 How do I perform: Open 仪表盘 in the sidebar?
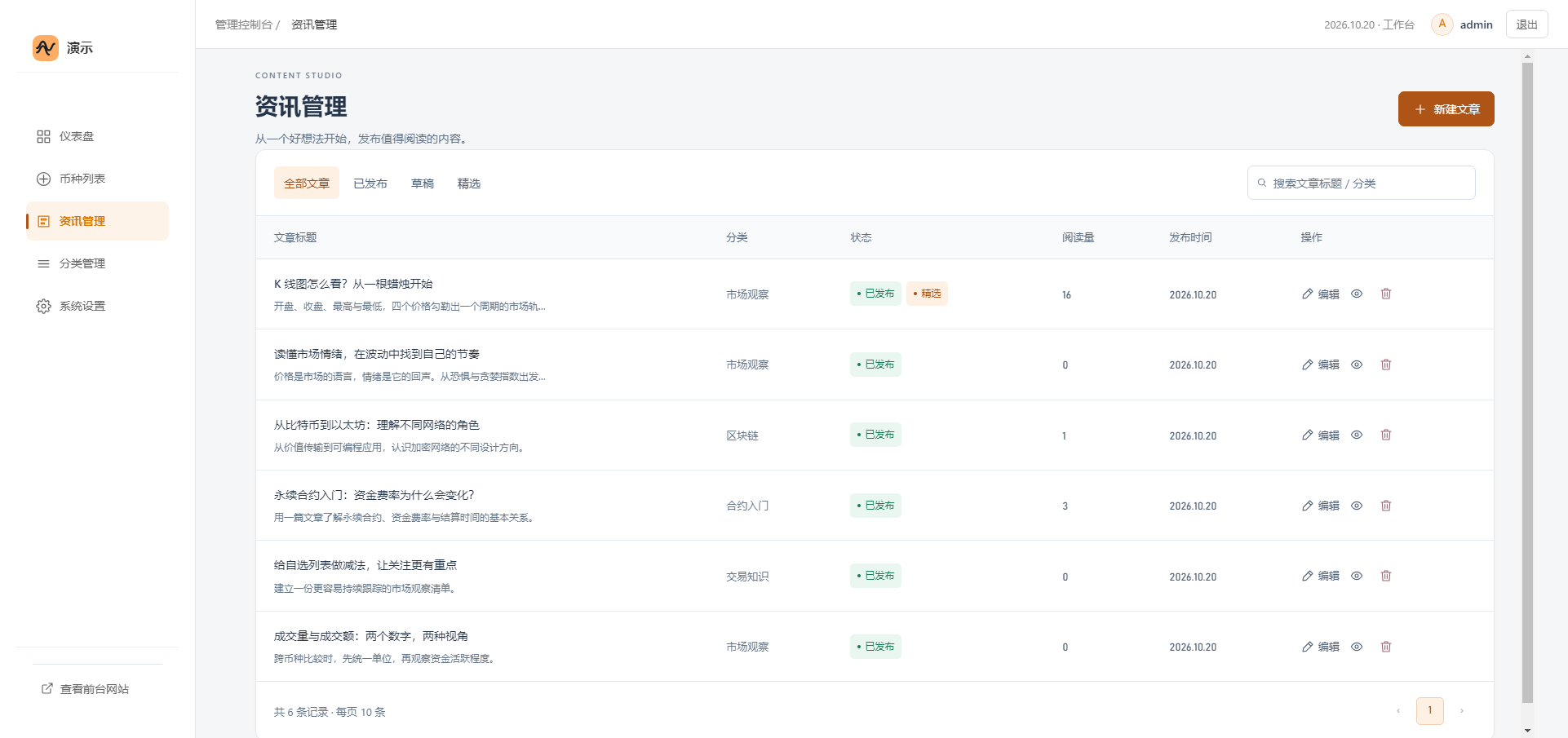[x=97, y=136]
